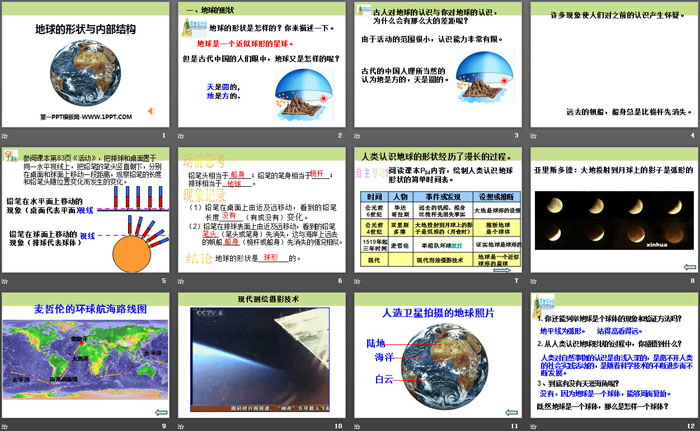700x431 pixels.
Task: Click 陆地 label on slide 11
Action: click(376, 343)
